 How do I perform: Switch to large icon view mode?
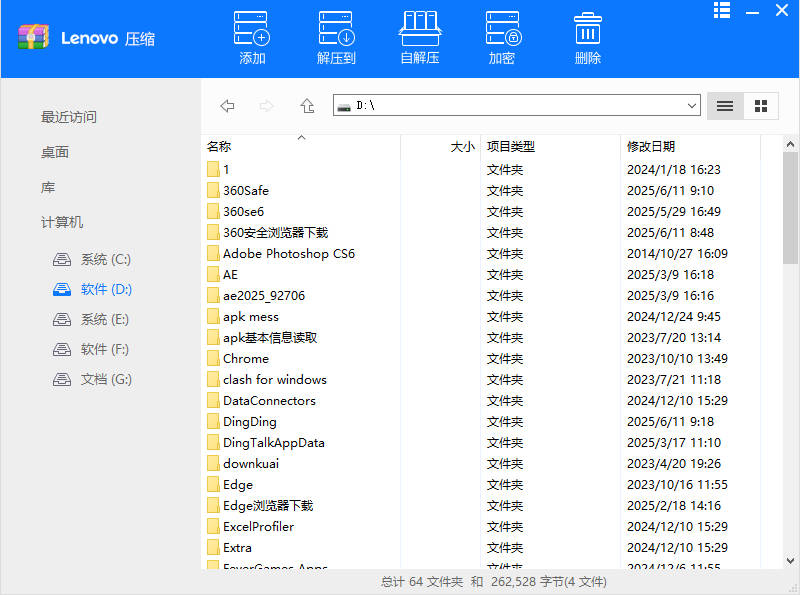pyautogui.click(x=761, y=105)
